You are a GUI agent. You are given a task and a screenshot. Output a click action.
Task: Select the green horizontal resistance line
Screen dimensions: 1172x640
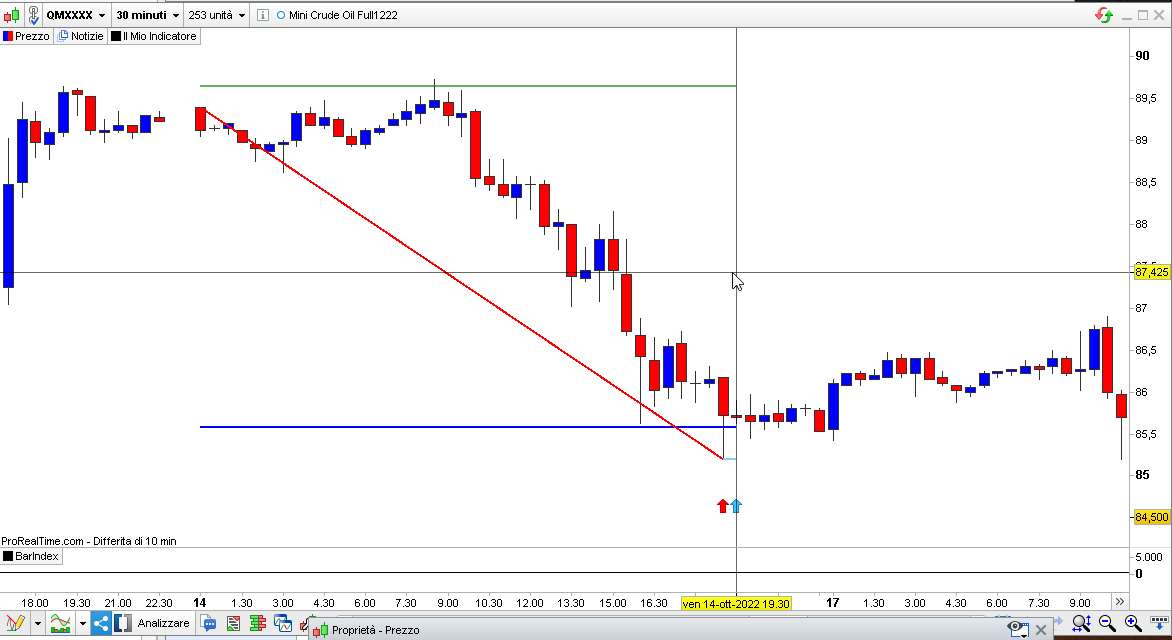(468, 86)
